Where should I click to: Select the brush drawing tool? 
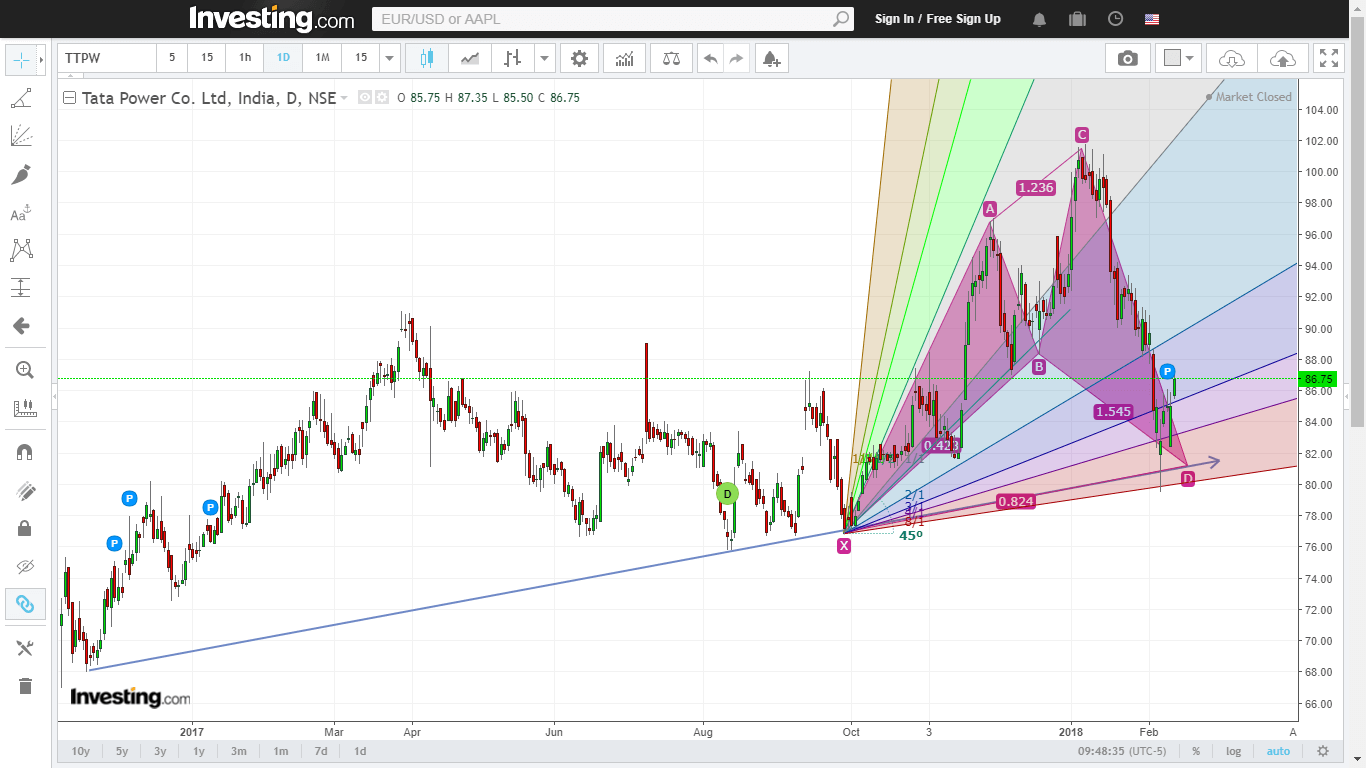pyautogui.click(x=21, y=174)
